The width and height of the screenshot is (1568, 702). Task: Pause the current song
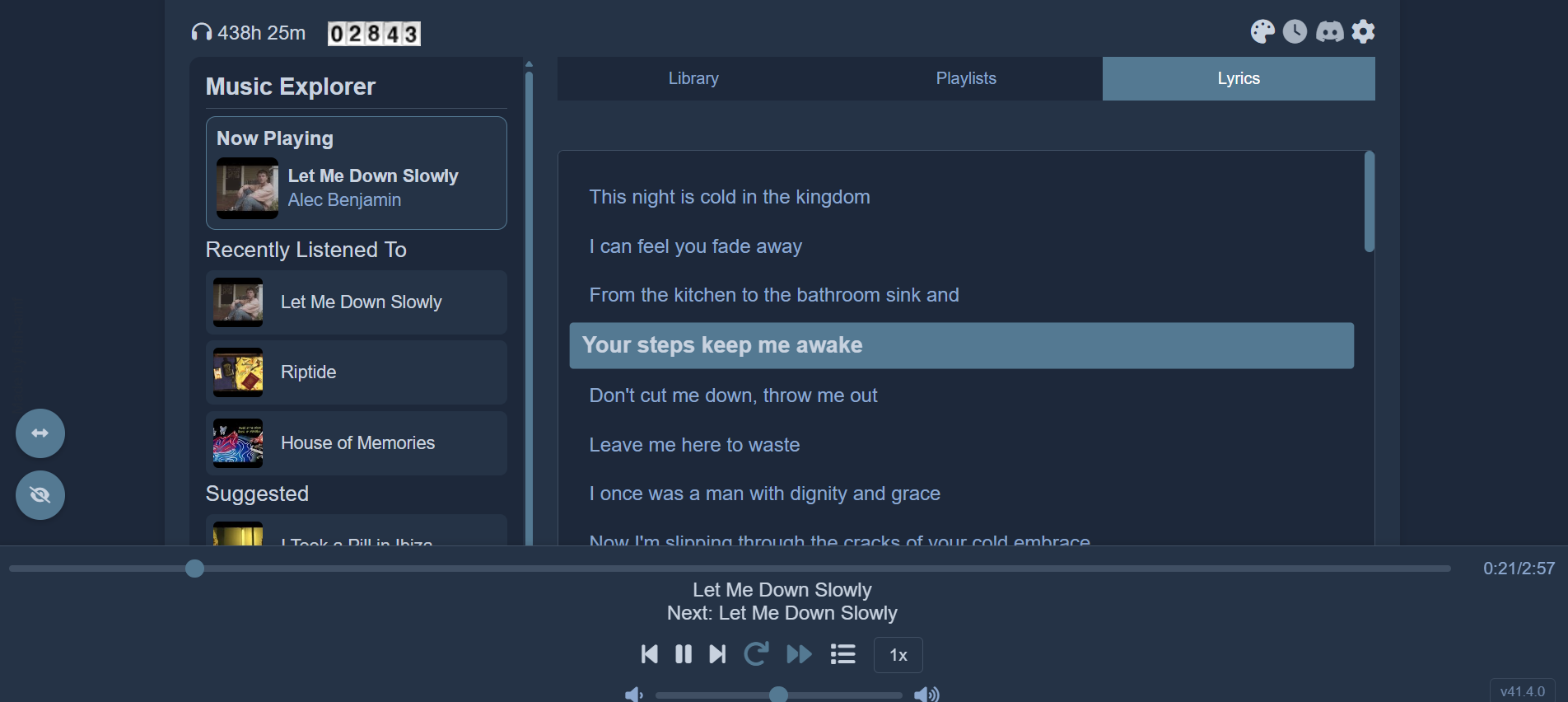click(x=684, y=654)
